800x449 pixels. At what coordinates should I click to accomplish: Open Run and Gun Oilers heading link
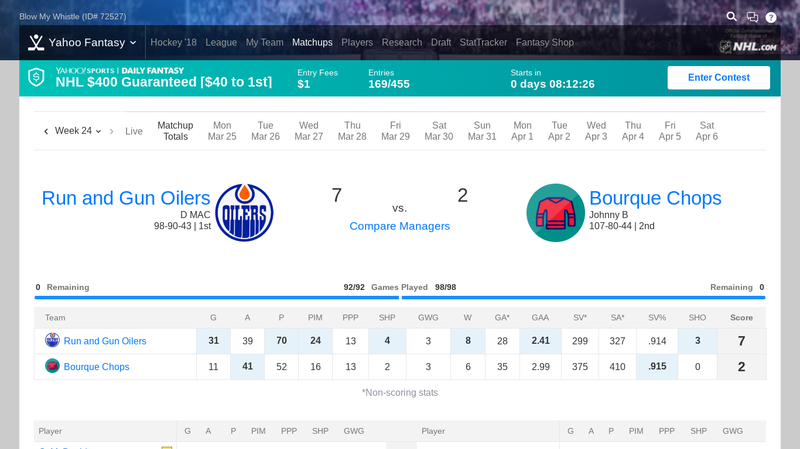(126, 198)
